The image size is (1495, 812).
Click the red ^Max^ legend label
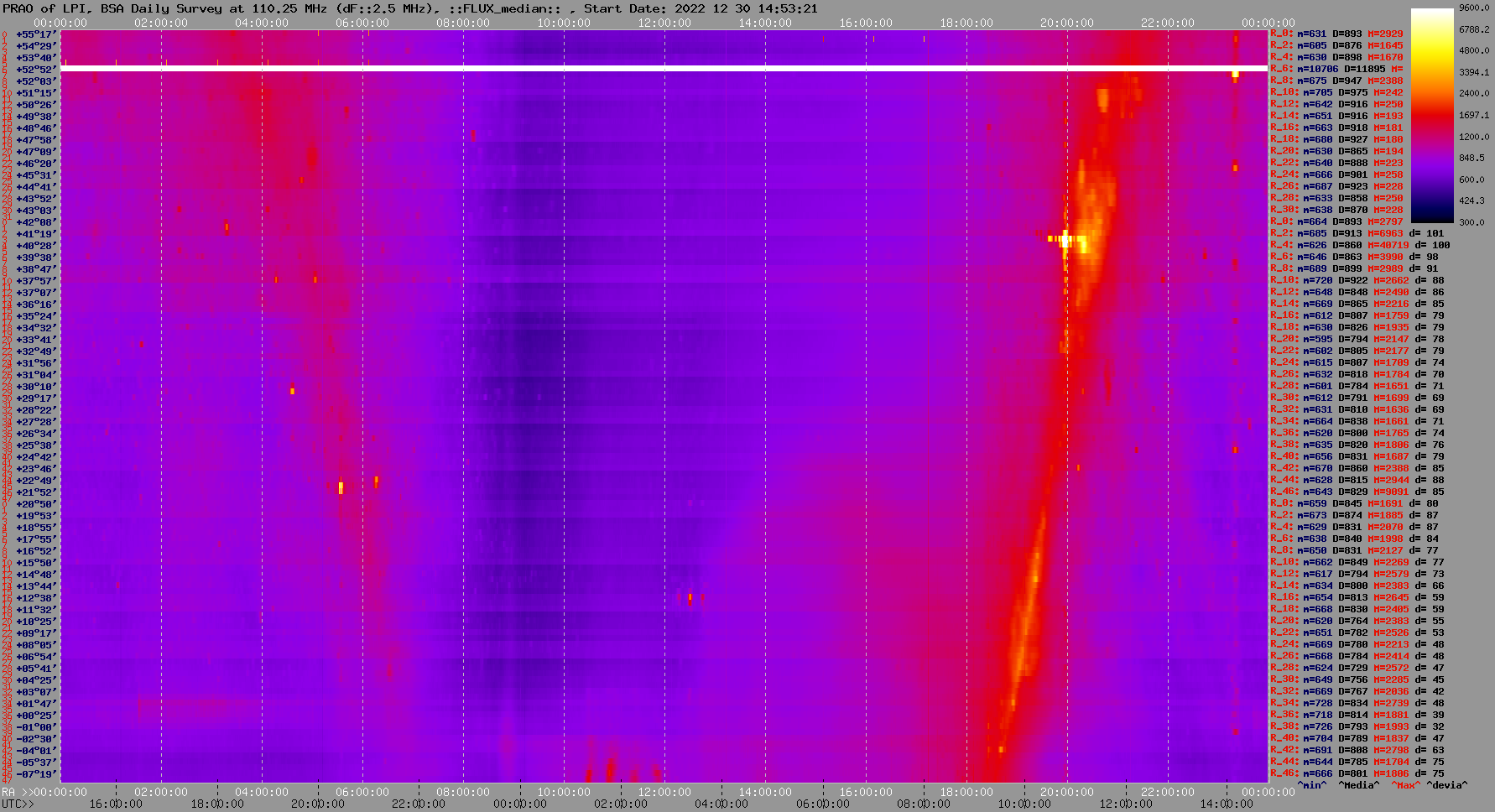tap(1405, 785)
